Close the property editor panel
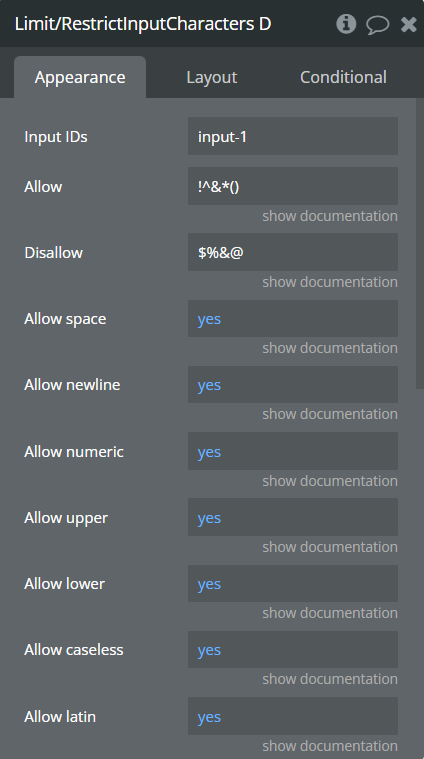 click(x=409, y=24)
